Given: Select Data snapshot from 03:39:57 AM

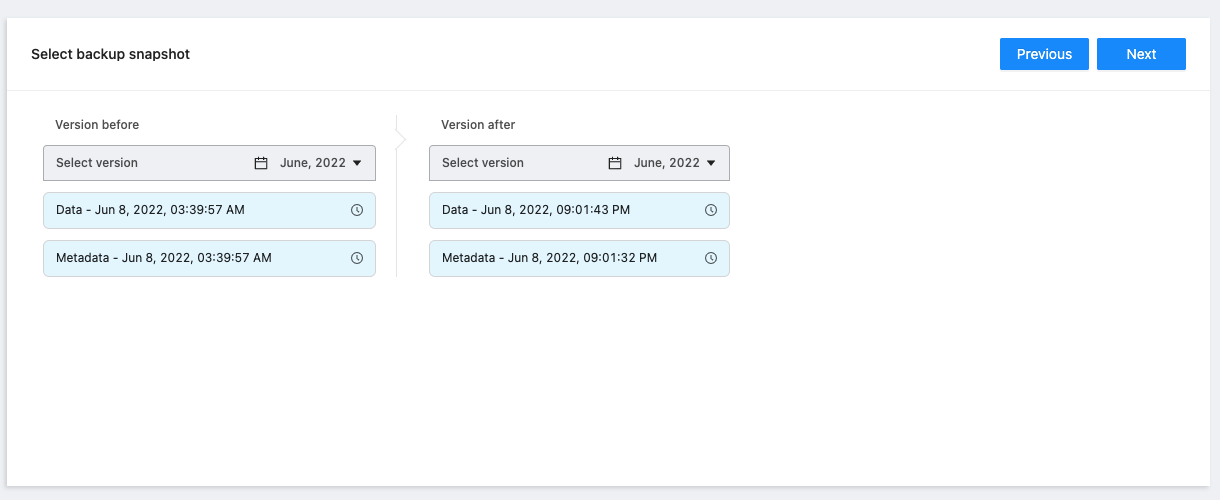Looking at the screenshot, I should pos(150,210).
